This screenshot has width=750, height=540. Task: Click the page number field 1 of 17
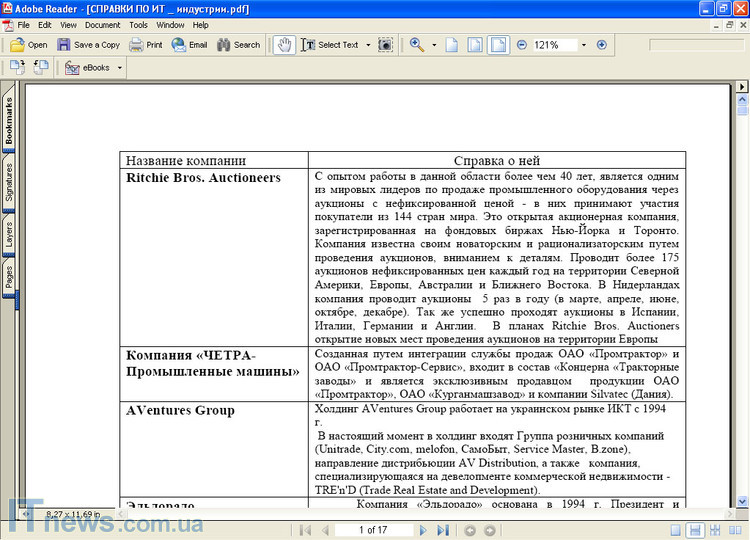click(374, 530)
